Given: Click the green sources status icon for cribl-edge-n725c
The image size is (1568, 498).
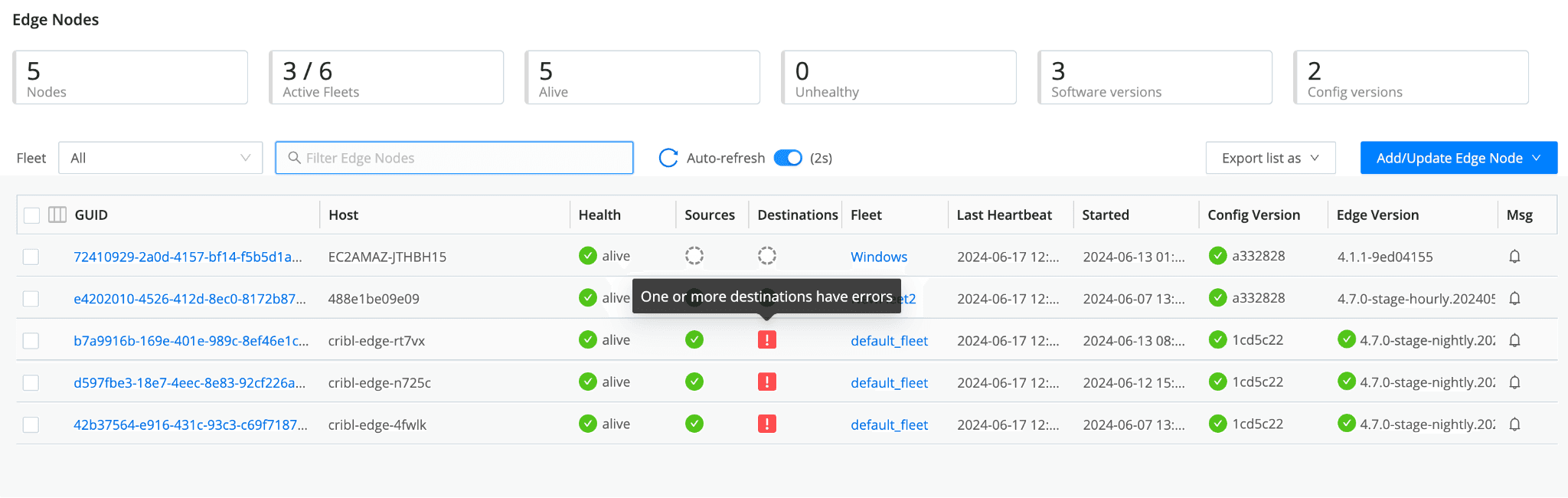Looking at the screenshot, I should 694,382.
